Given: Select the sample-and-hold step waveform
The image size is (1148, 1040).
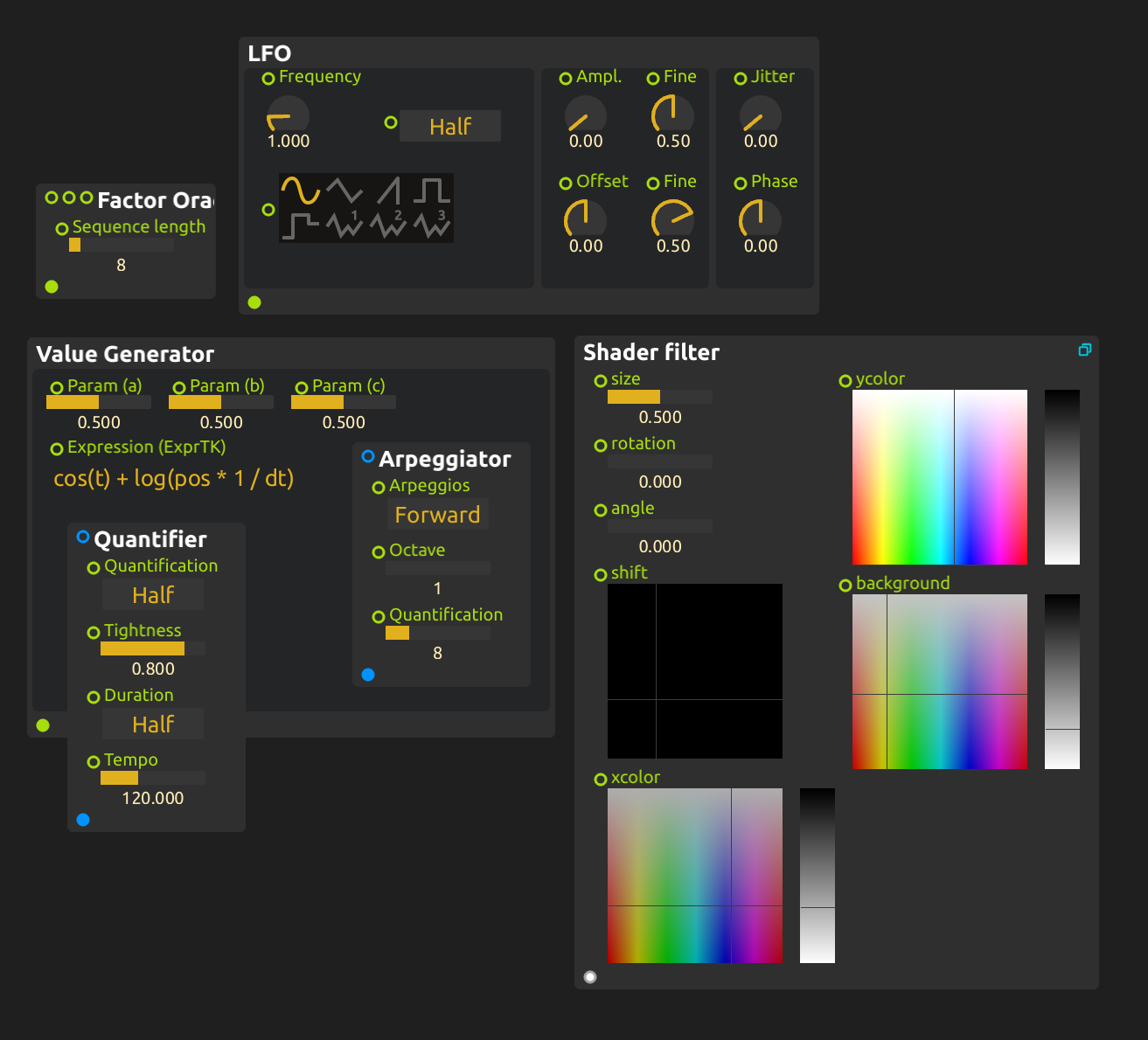Looking at the screenshot, I should 300,225.
